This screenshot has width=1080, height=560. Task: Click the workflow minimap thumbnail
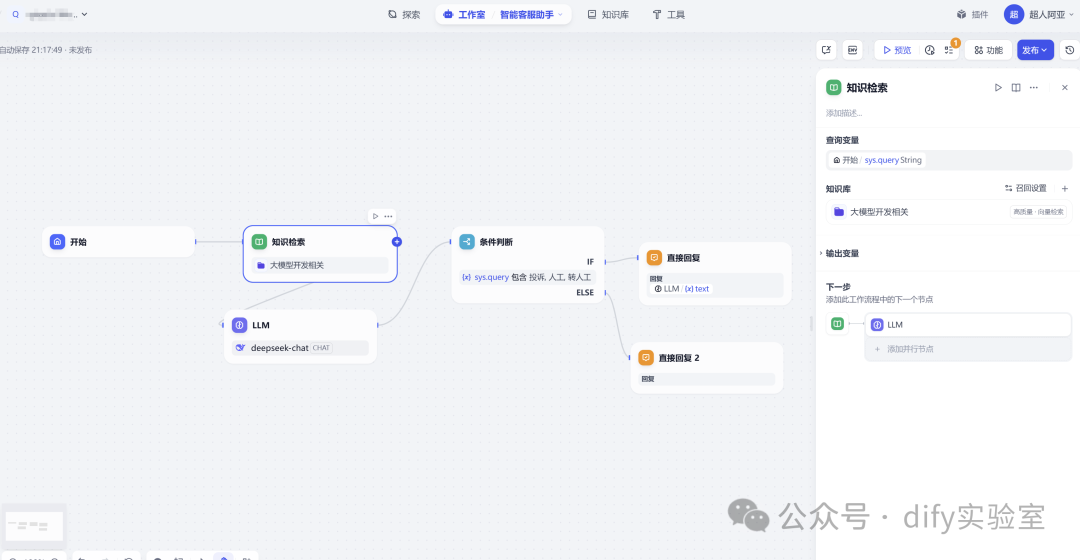tap(33, 525)
